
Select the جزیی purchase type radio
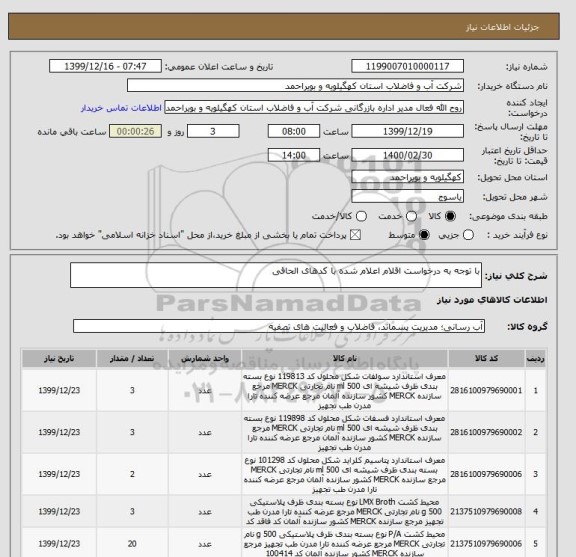tap(468, 235)
